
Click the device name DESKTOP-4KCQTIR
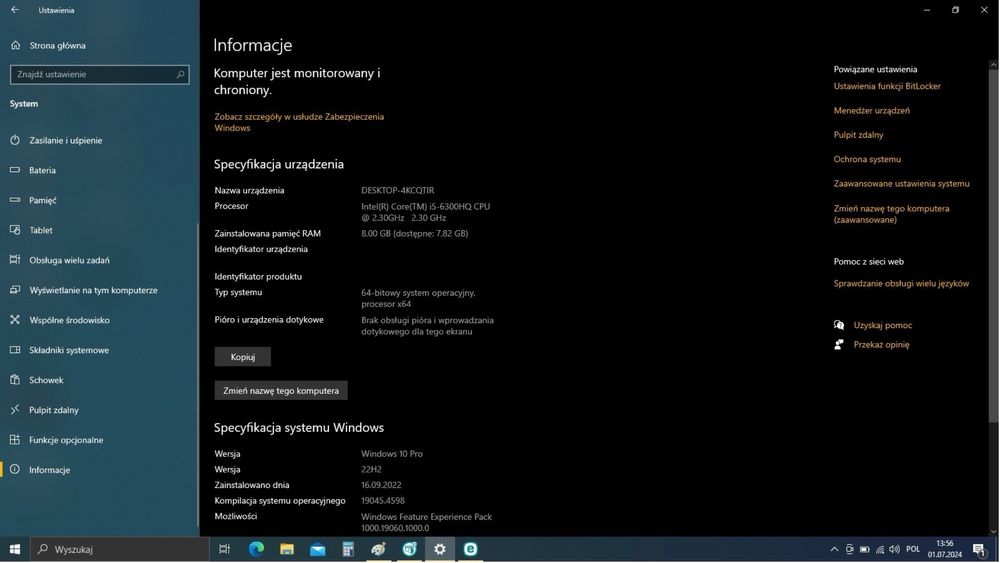click(397, 190)
